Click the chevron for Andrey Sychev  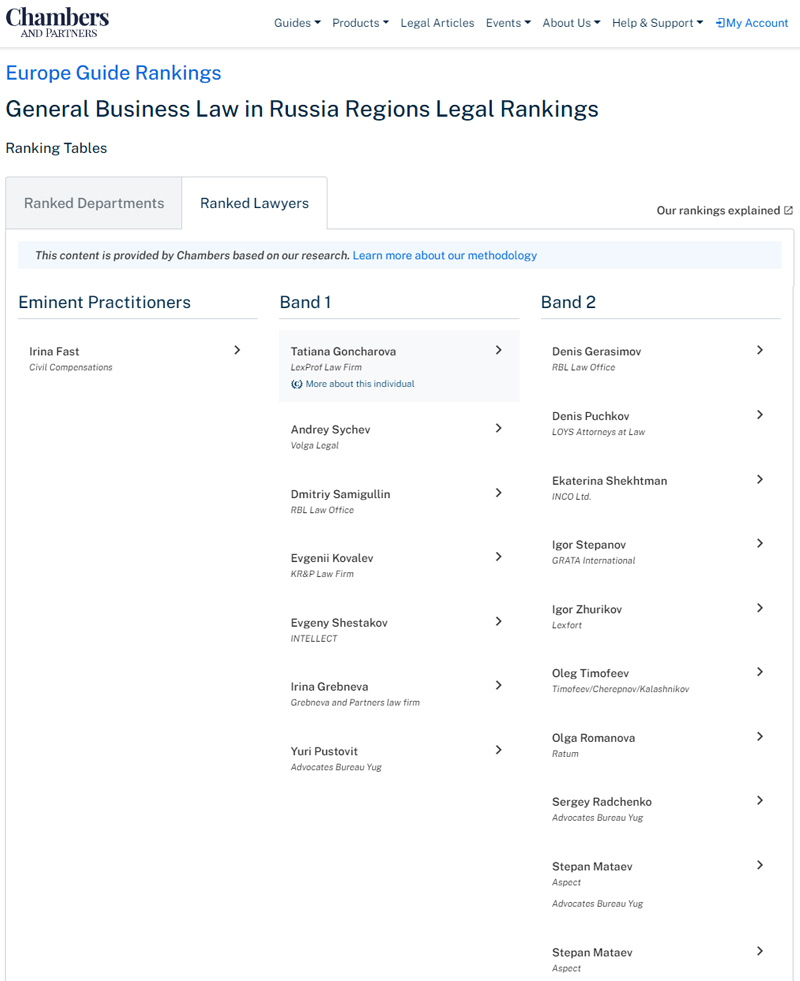499,429
